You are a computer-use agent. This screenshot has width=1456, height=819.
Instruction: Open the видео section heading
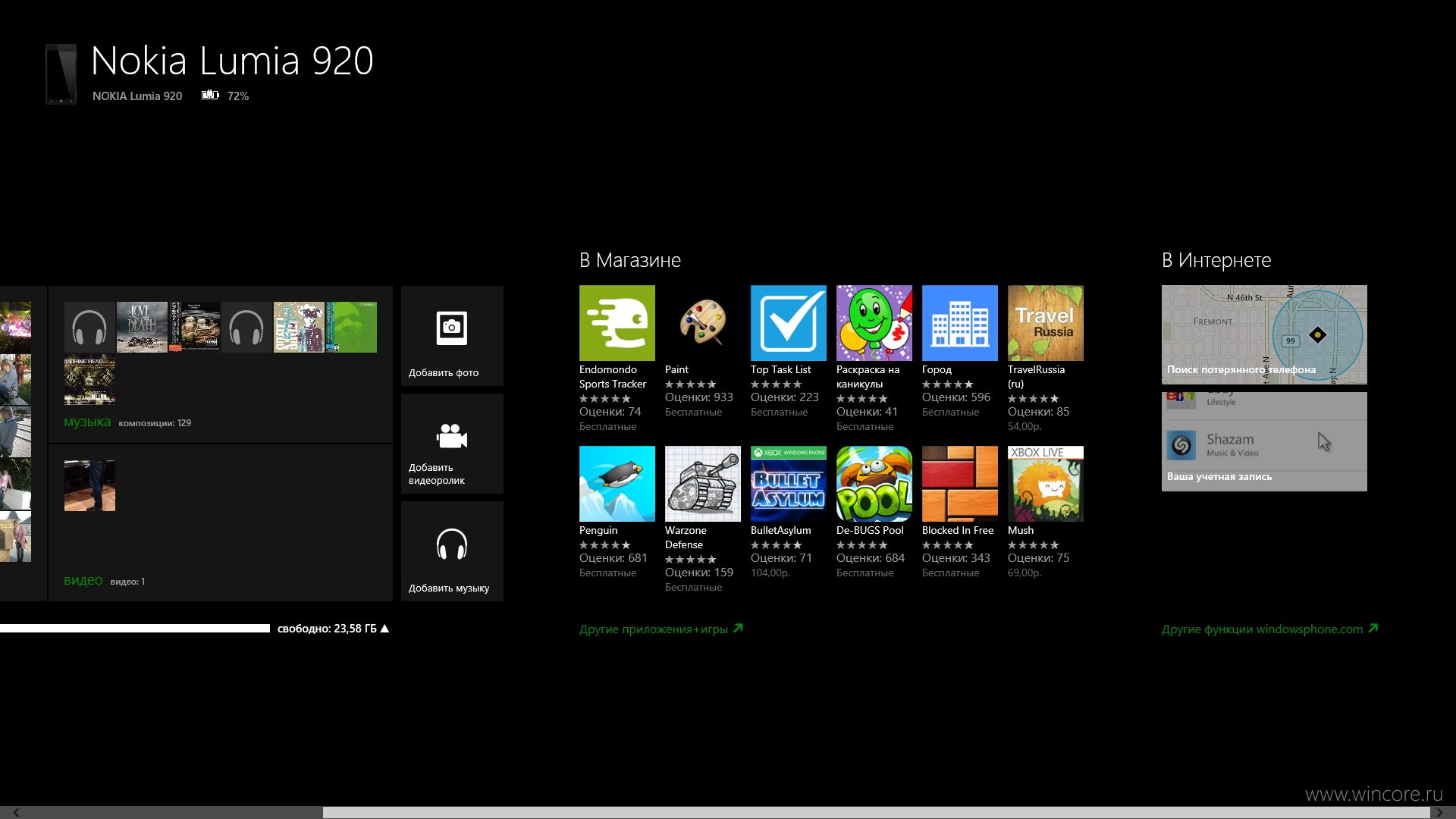pyautogui.click(x=83, y=580)
